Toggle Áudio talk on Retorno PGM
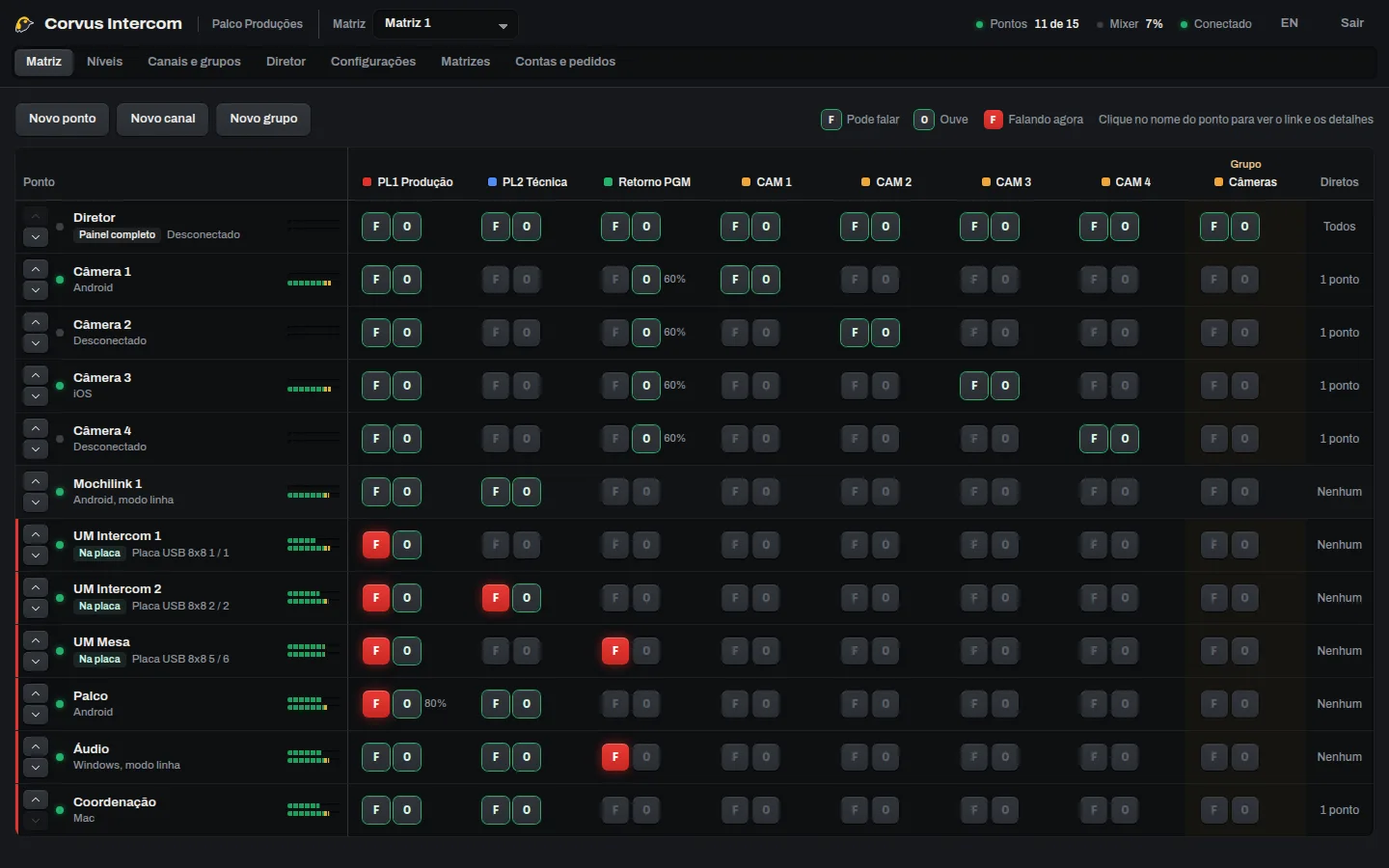The width and height of the screenshot is (1389, 868). coord(615,757)
